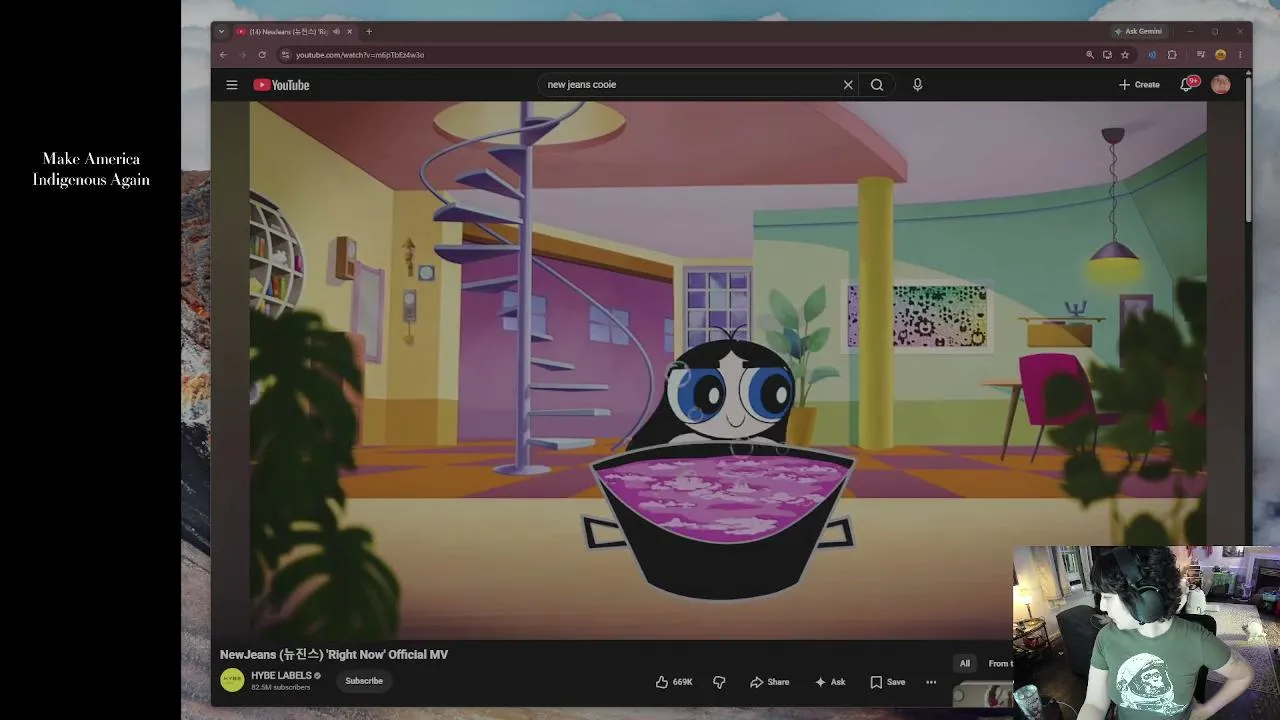The width and height of the screenshot is (1280, 720).
Task: Open the HYBE LABELS channel avatar
Action: click(232, 680)
